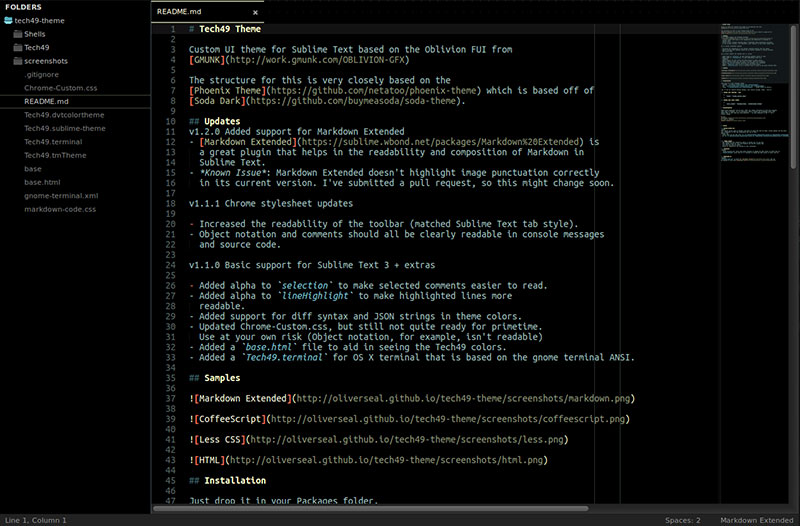Click line number 35 in the gutter

170,378
